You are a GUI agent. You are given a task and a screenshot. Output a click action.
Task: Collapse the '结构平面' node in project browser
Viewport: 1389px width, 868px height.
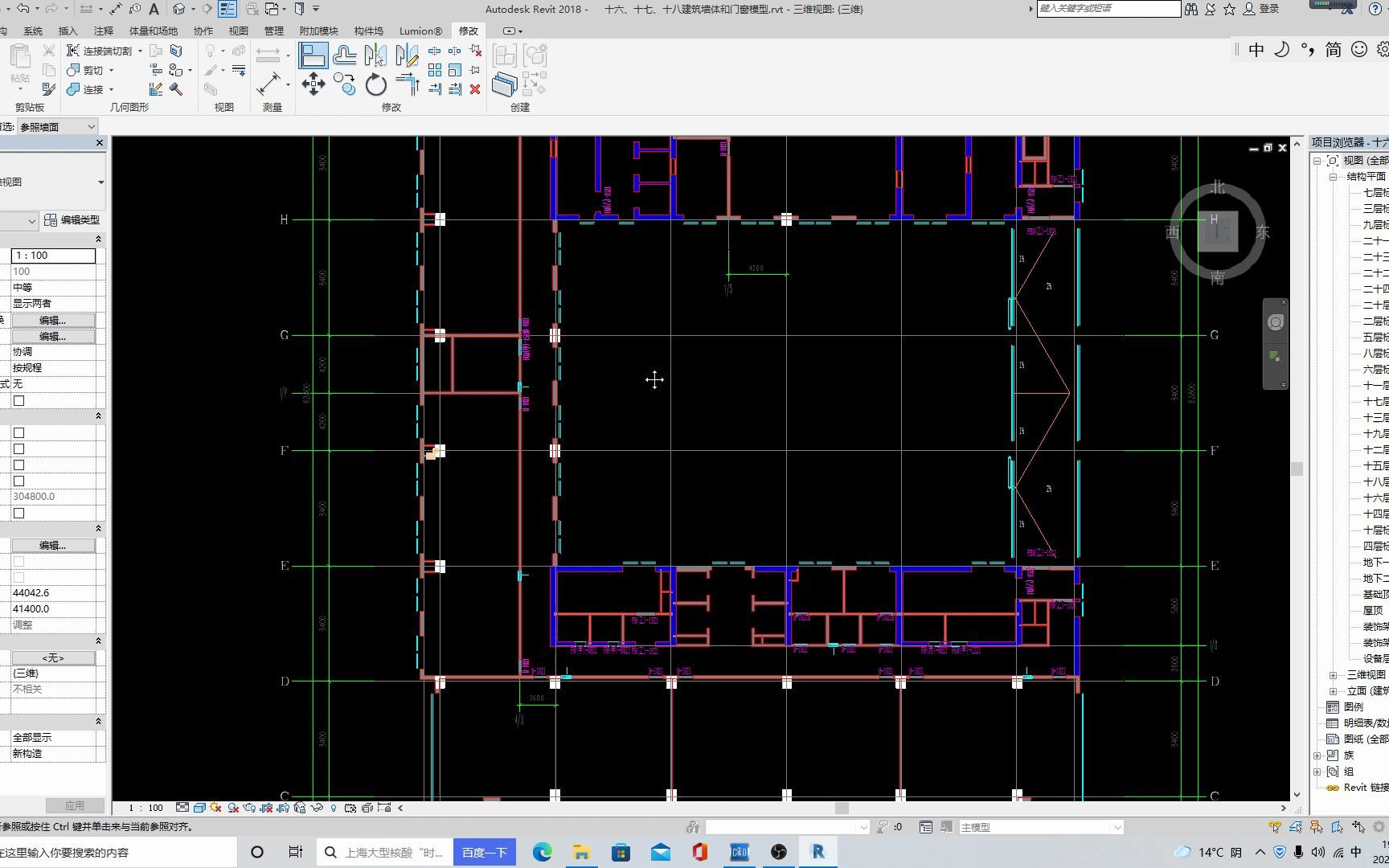coord(1333,177)
